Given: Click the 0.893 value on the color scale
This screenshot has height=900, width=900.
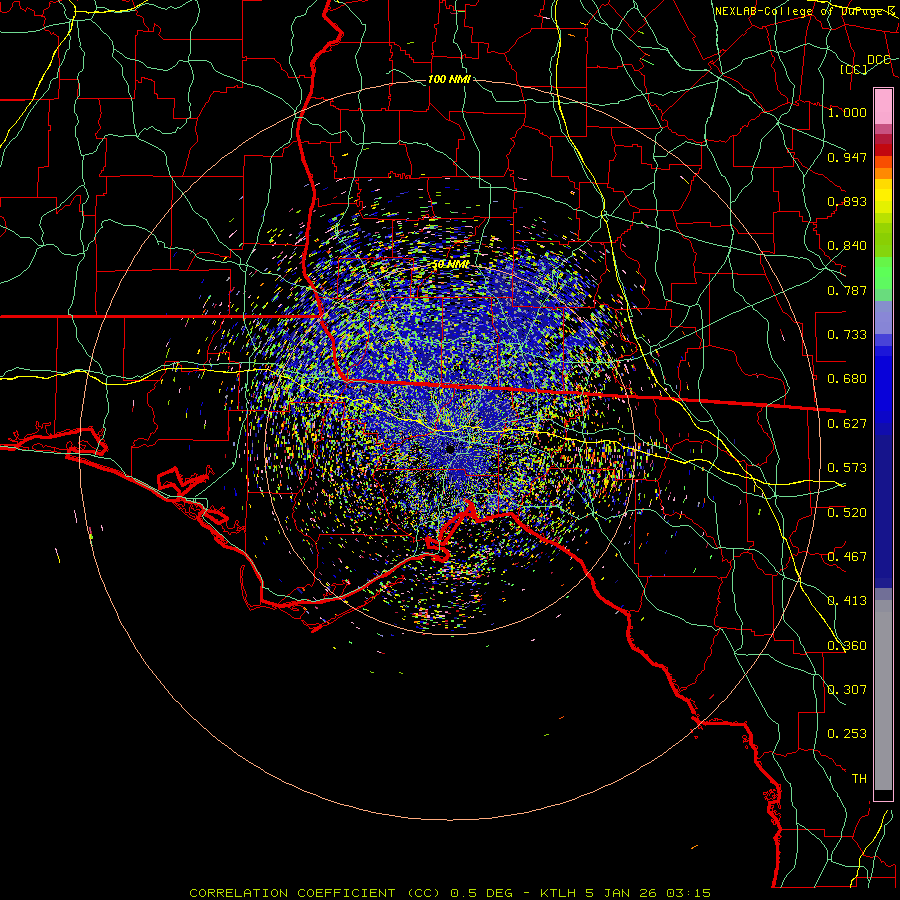Looking at the screenshot, I should tap(847, 201).
